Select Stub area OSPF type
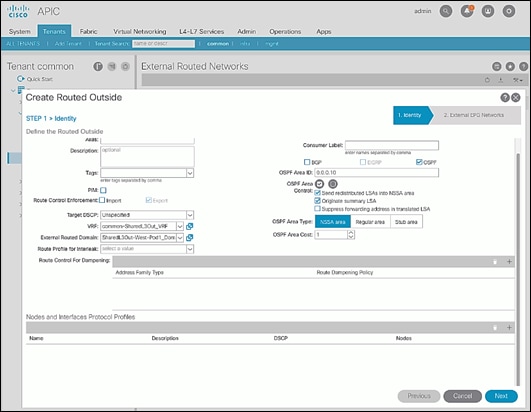The width and height of the screenshot is (531, 412). click(406, 222)
